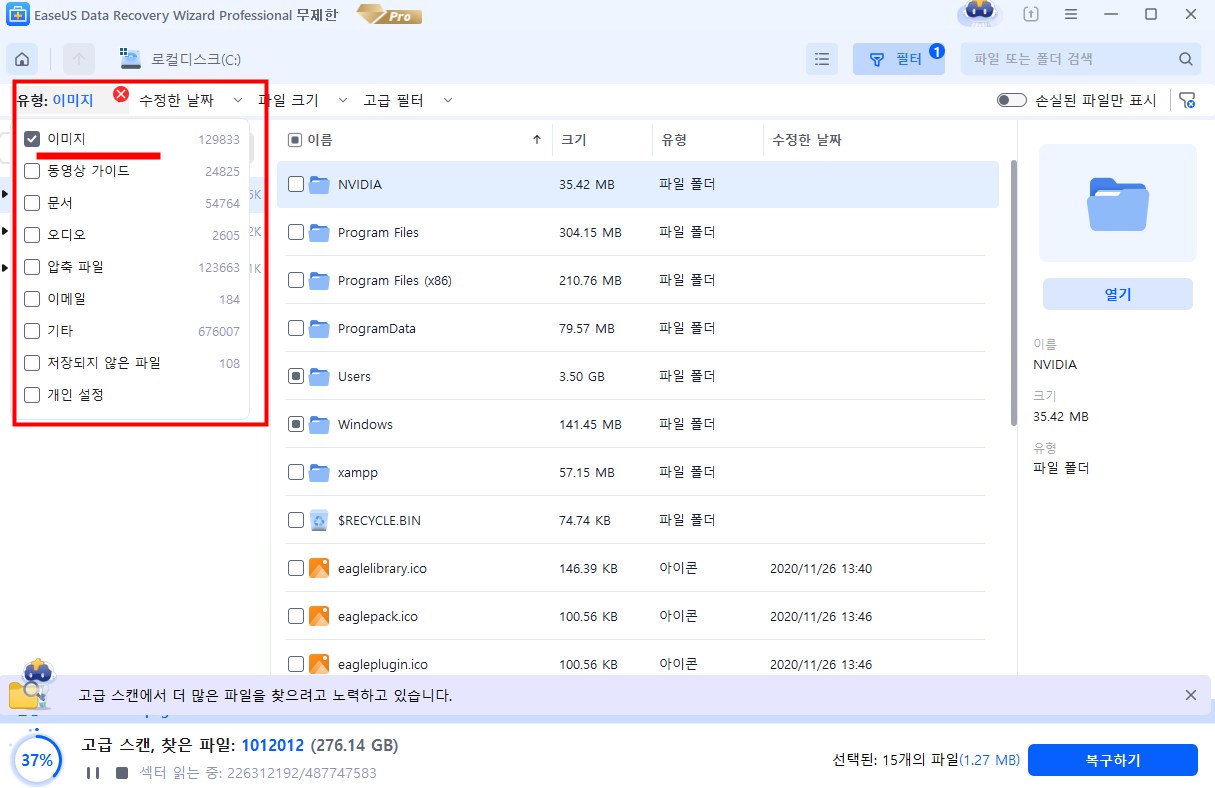Expand the 고급 필터 dropdown
1215x788 pixels.
407,100
